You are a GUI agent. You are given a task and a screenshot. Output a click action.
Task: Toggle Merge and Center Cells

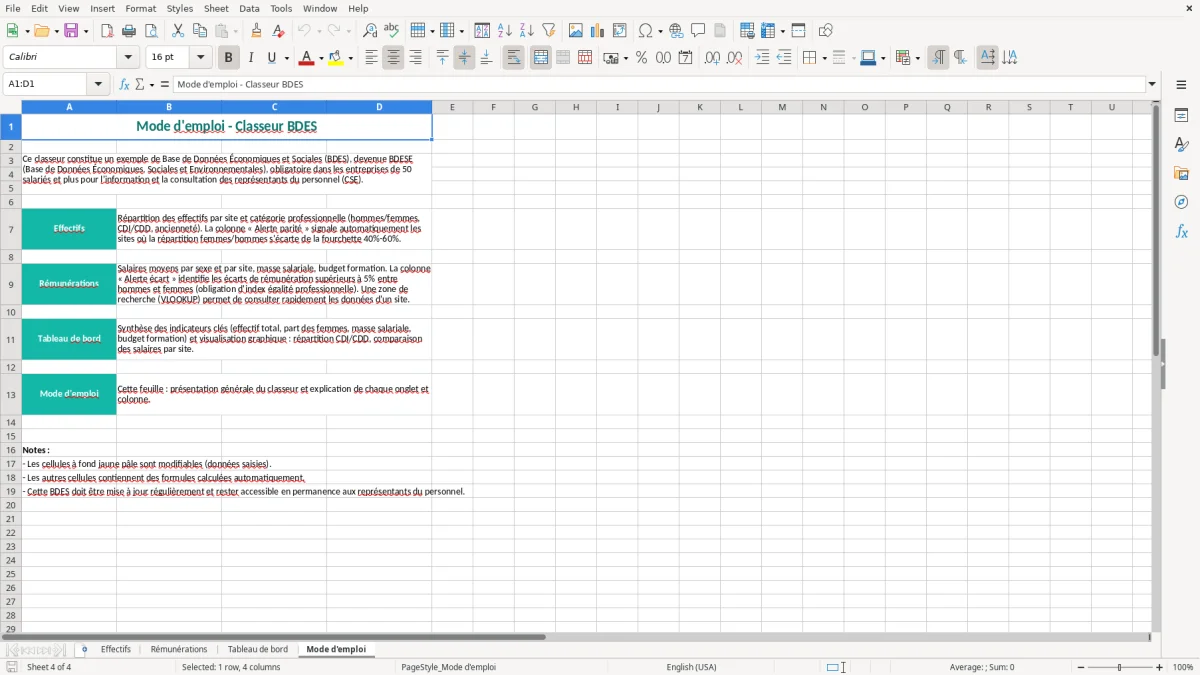[540, 58]
